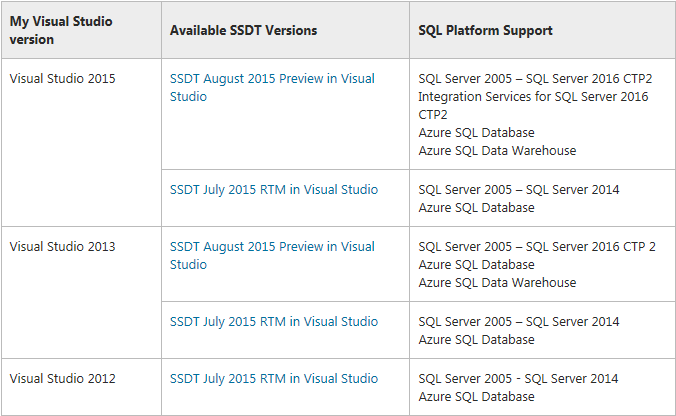
Task: Select 'SQL Server 2005 - SQL Server 2014' in Visual Studio 2012 row
Action: click(518, 378)
